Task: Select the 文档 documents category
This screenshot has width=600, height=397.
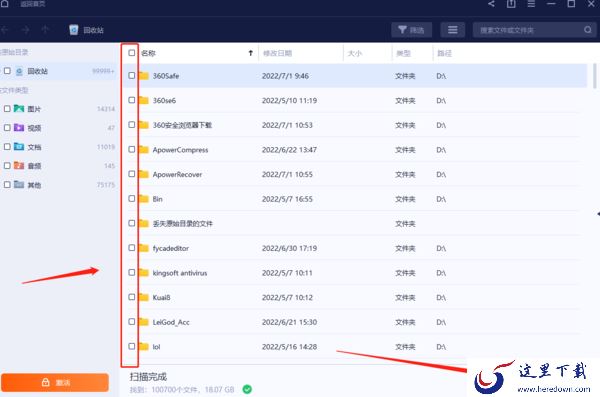Action: point(58,147)
